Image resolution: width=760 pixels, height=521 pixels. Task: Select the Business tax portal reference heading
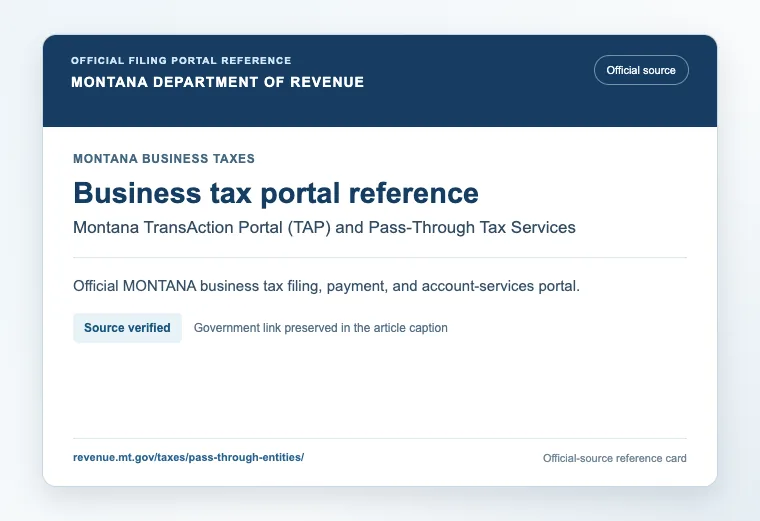click(276, 193)
